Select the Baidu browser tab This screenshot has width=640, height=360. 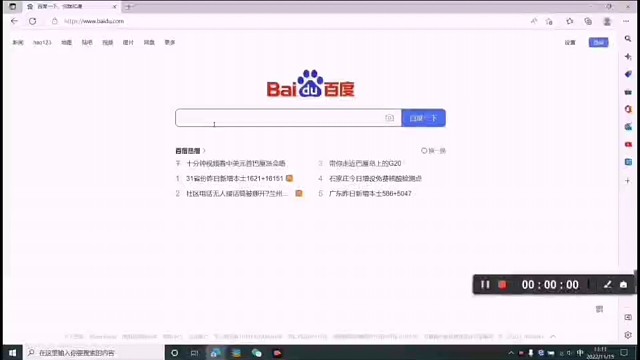click(x=71, y=7)
